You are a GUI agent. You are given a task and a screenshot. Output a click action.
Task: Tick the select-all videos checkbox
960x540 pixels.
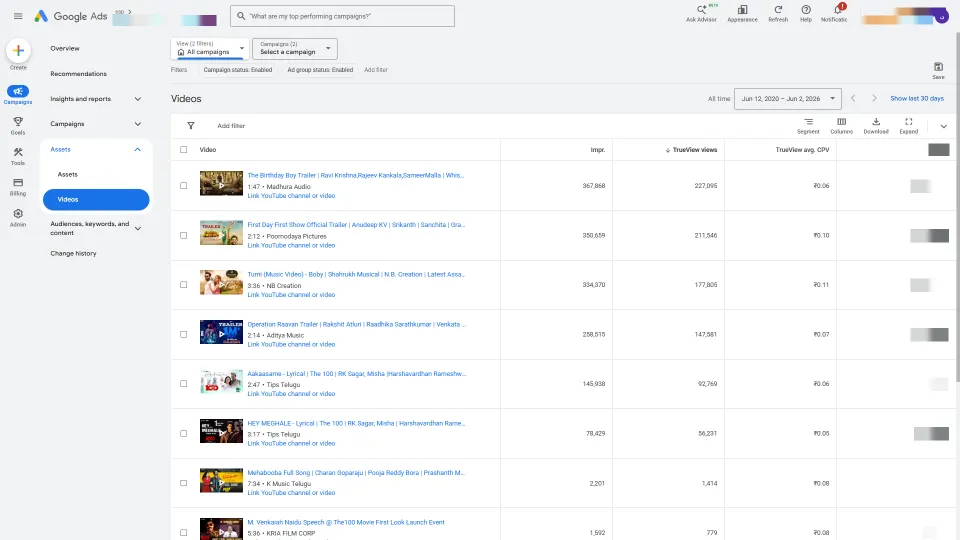(184, 149)
